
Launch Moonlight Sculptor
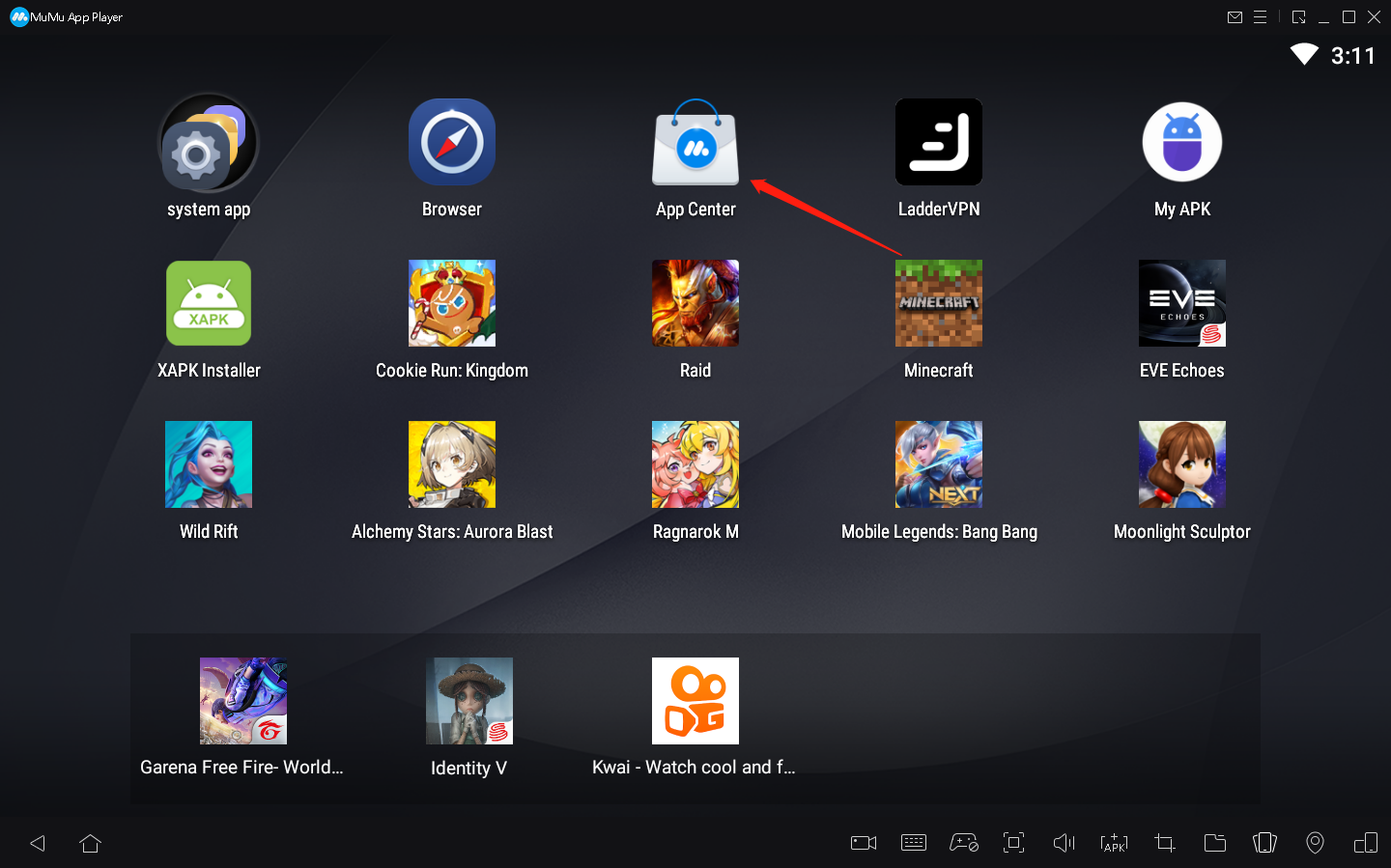click(1182, 464)
